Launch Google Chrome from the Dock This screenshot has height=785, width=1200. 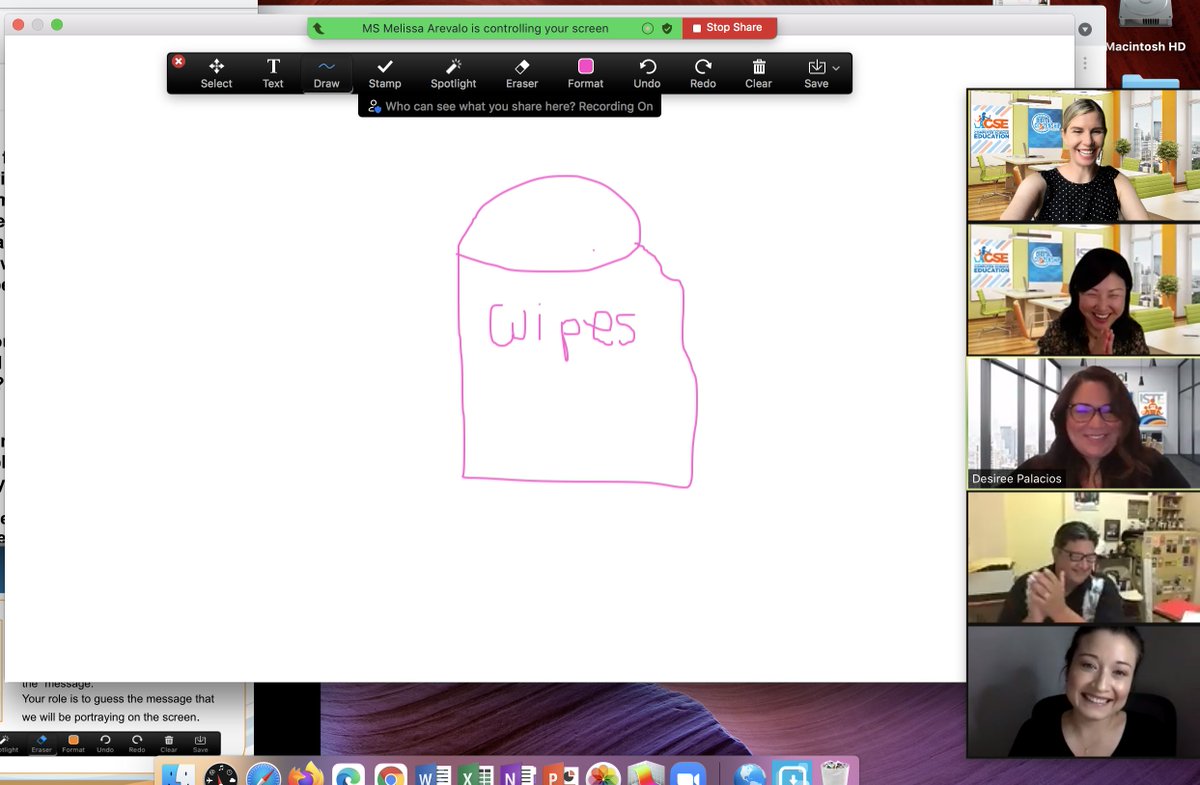coord(391,775)
